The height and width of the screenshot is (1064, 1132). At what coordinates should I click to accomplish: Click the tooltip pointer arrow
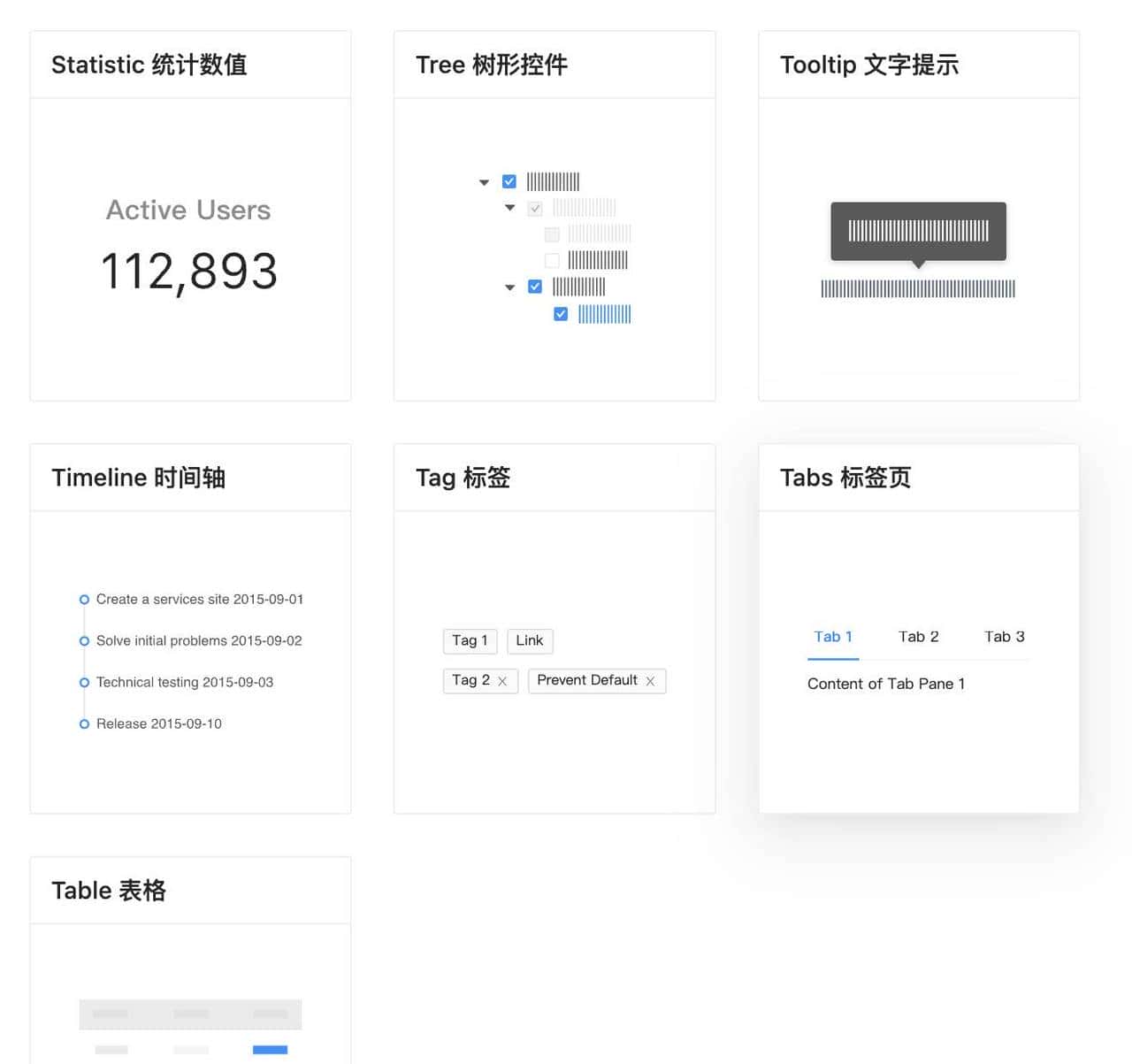917,263
